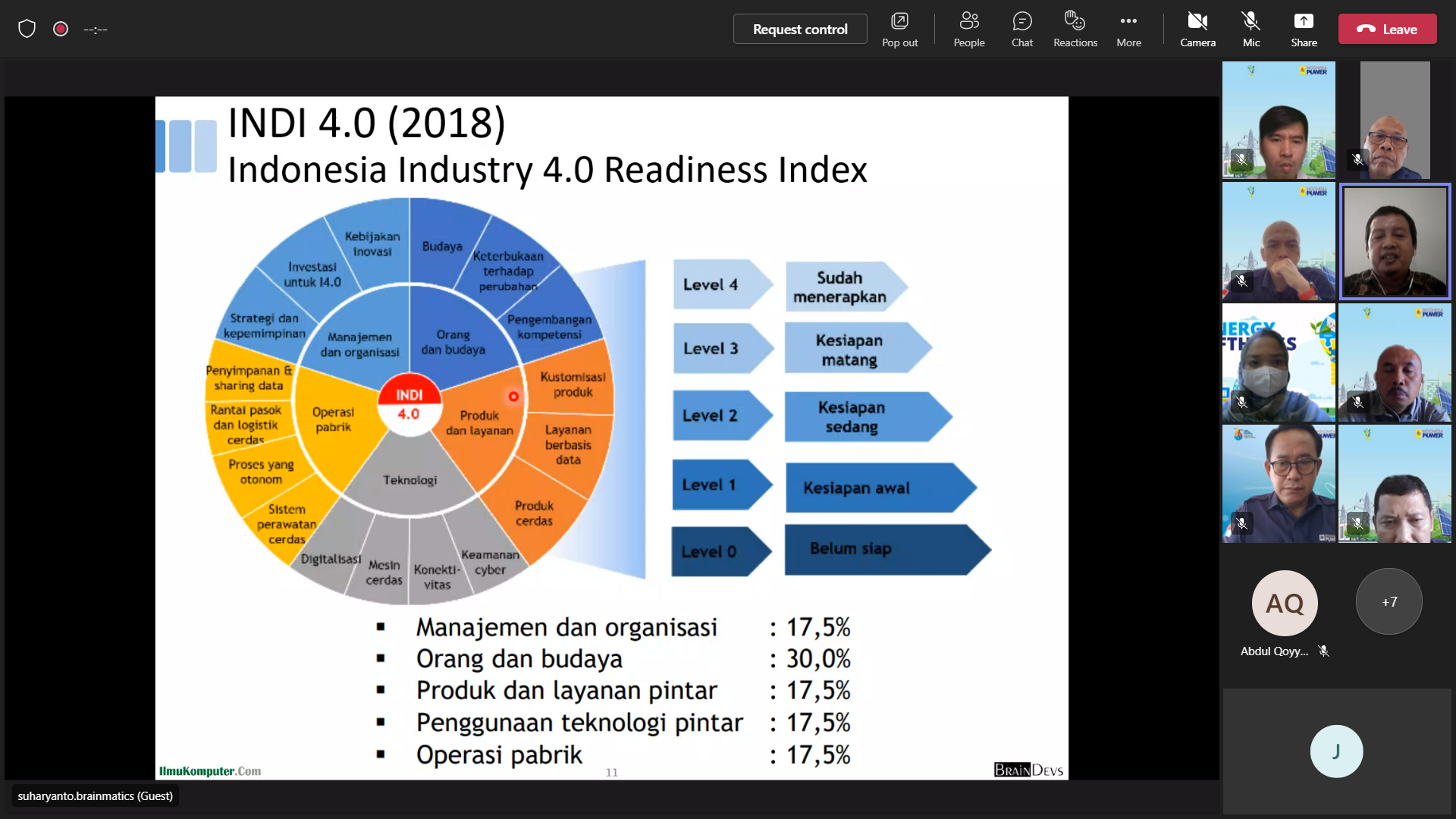Viewport: 1456px width, 819px height.
Task: Unmute the Mic
Action: click(1250, 29)
